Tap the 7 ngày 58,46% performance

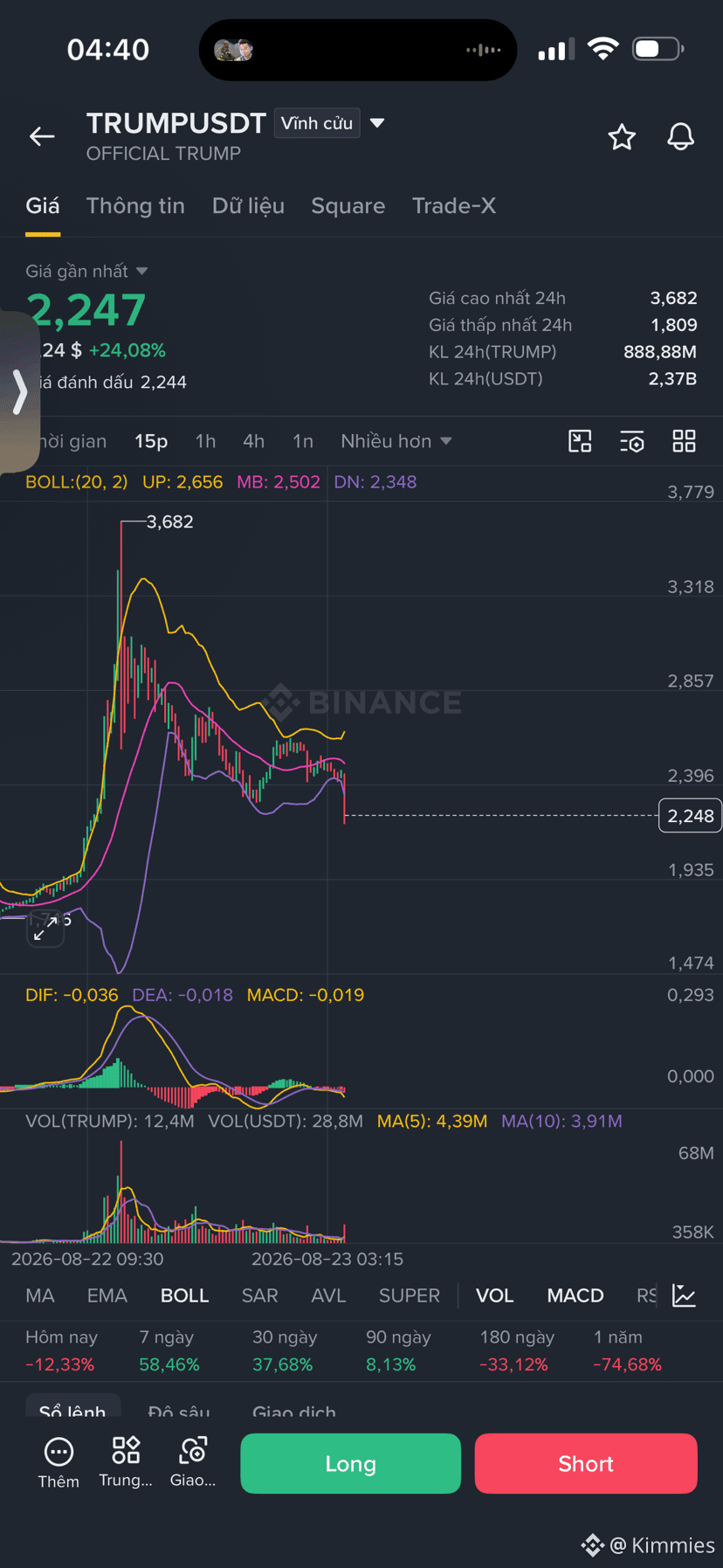coord(169,1350)
